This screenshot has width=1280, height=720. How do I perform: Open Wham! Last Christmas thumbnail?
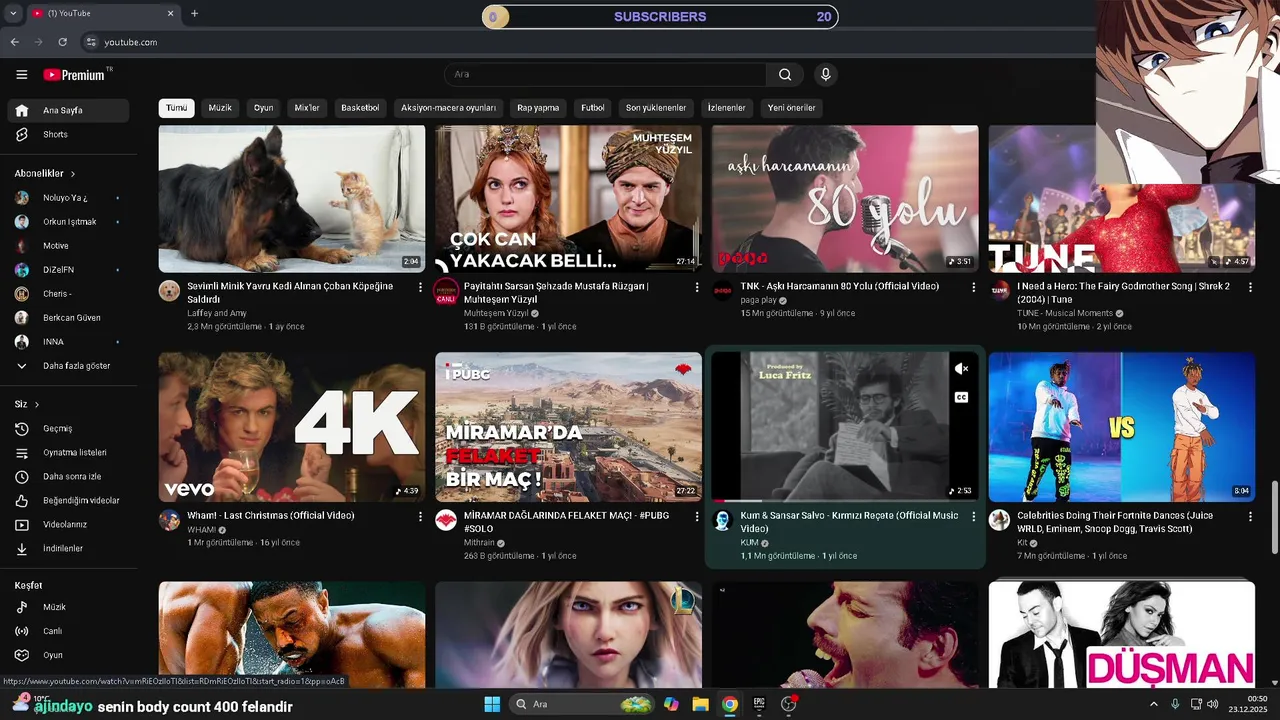click(292, 427)
